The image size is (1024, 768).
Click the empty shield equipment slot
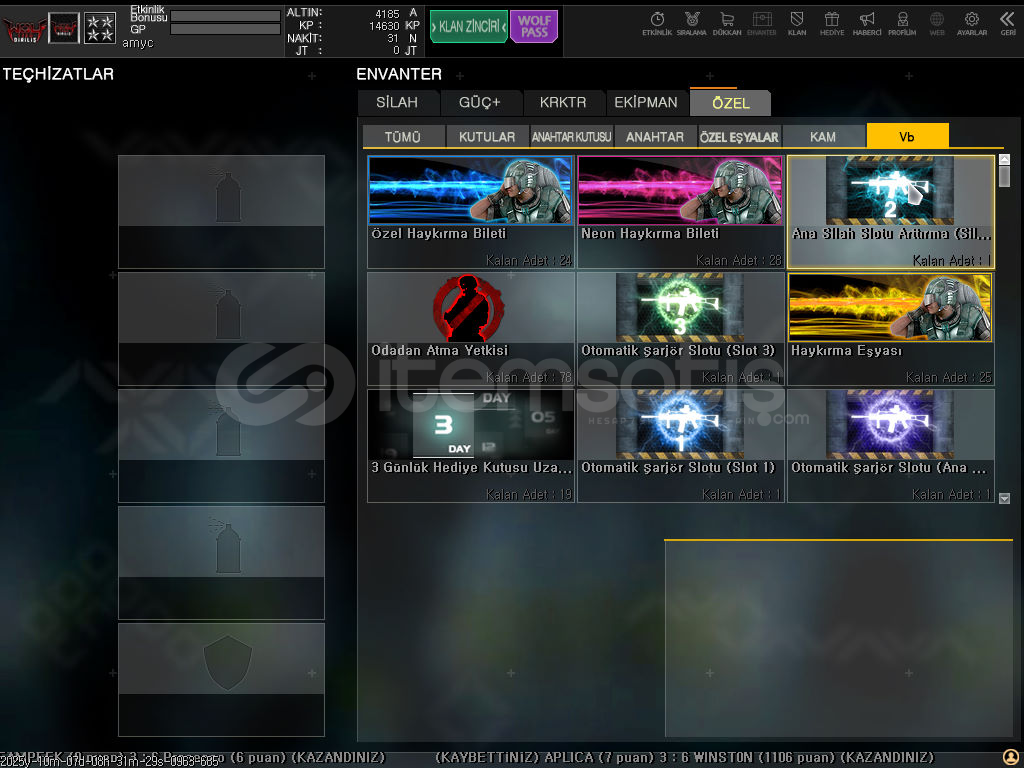coord(221,679)
